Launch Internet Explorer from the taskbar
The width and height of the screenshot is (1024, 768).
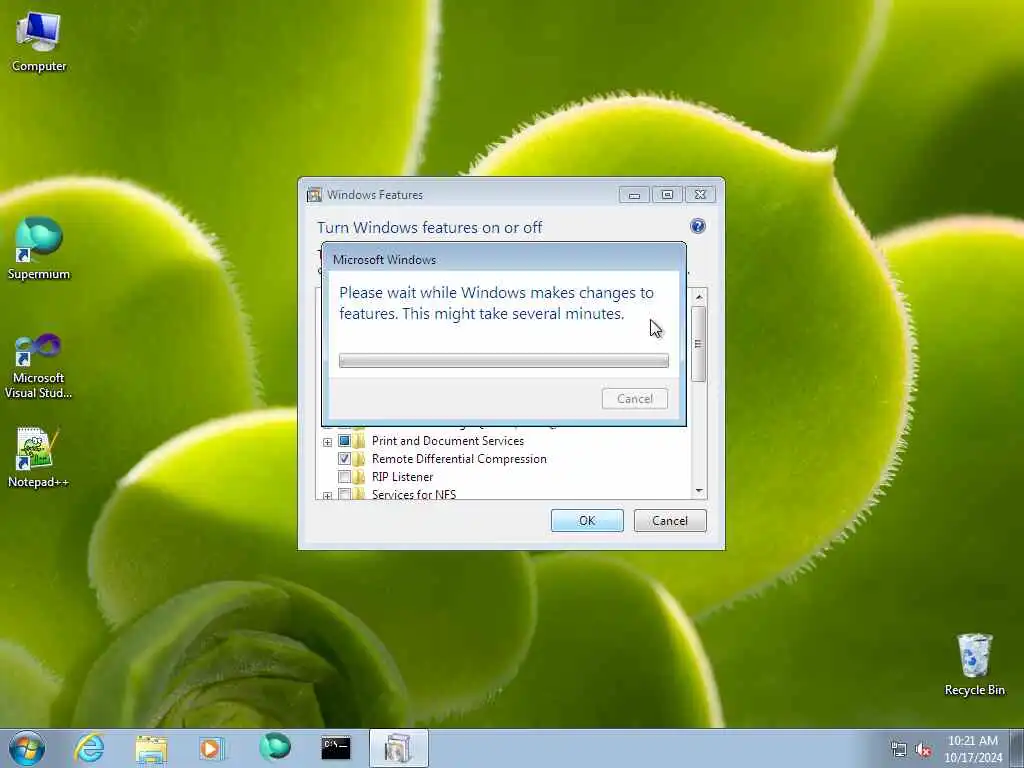click(x=89, y=748)
